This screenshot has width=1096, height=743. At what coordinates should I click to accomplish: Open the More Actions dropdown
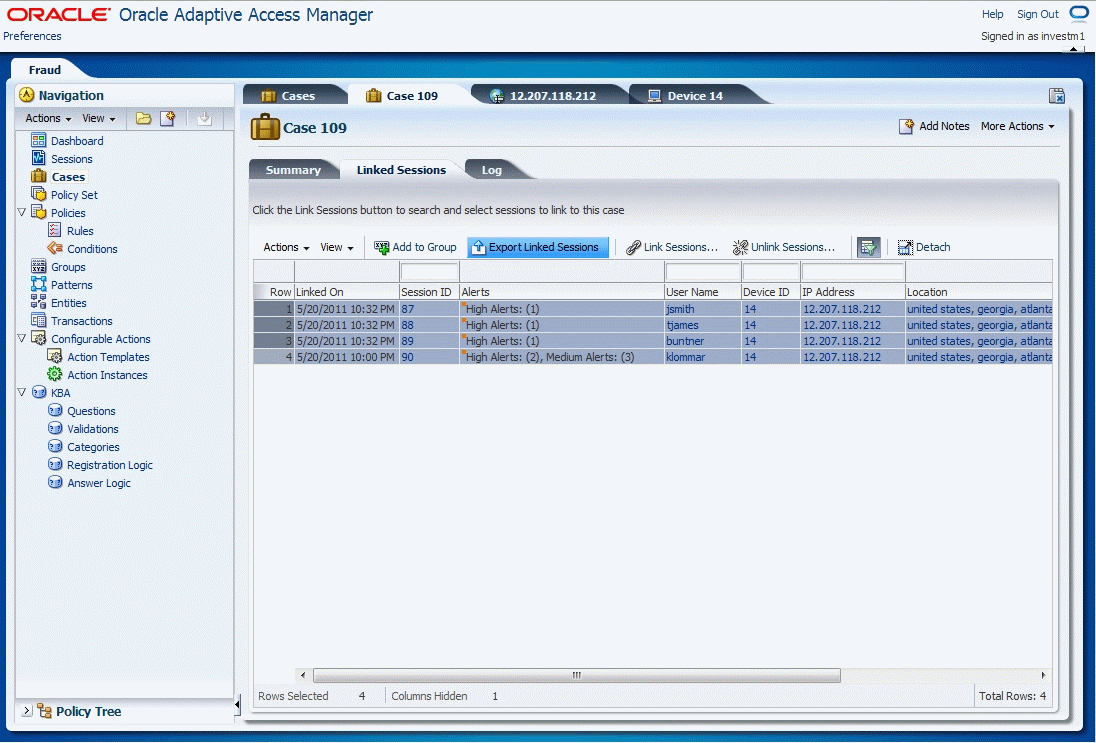coord(1014,126)
